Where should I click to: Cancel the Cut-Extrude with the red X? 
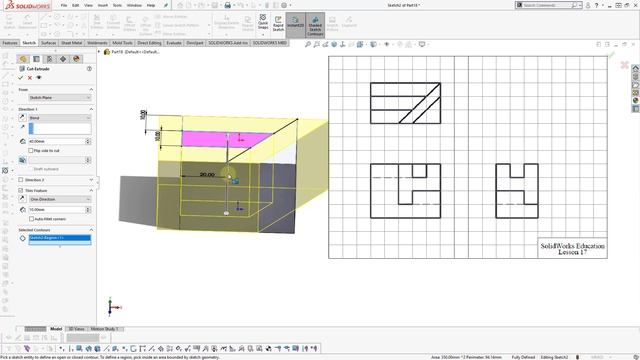click(x=30, y=78)
